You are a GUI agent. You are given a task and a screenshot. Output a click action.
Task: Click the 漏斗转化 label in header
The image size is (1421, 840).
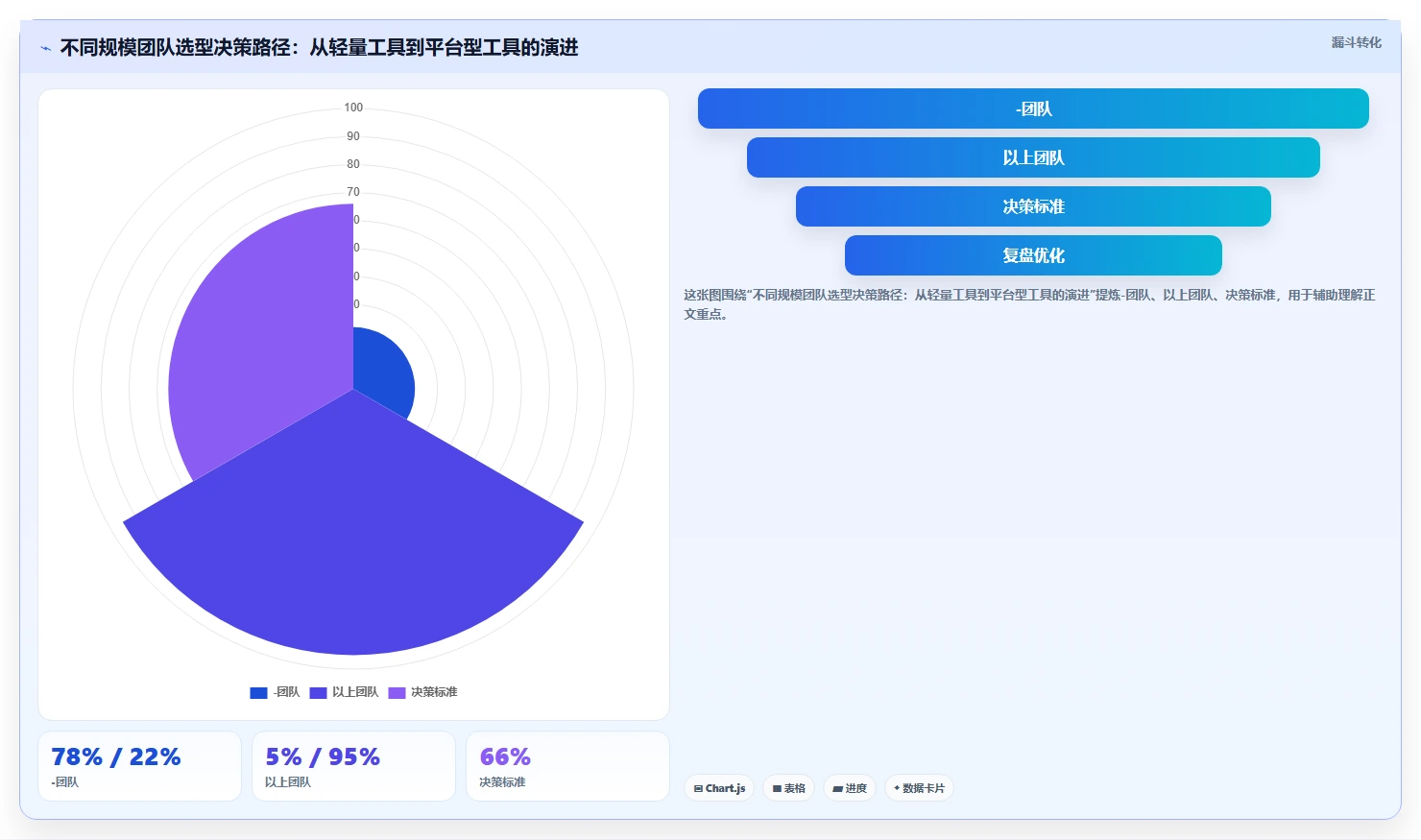pos(1356,42)
